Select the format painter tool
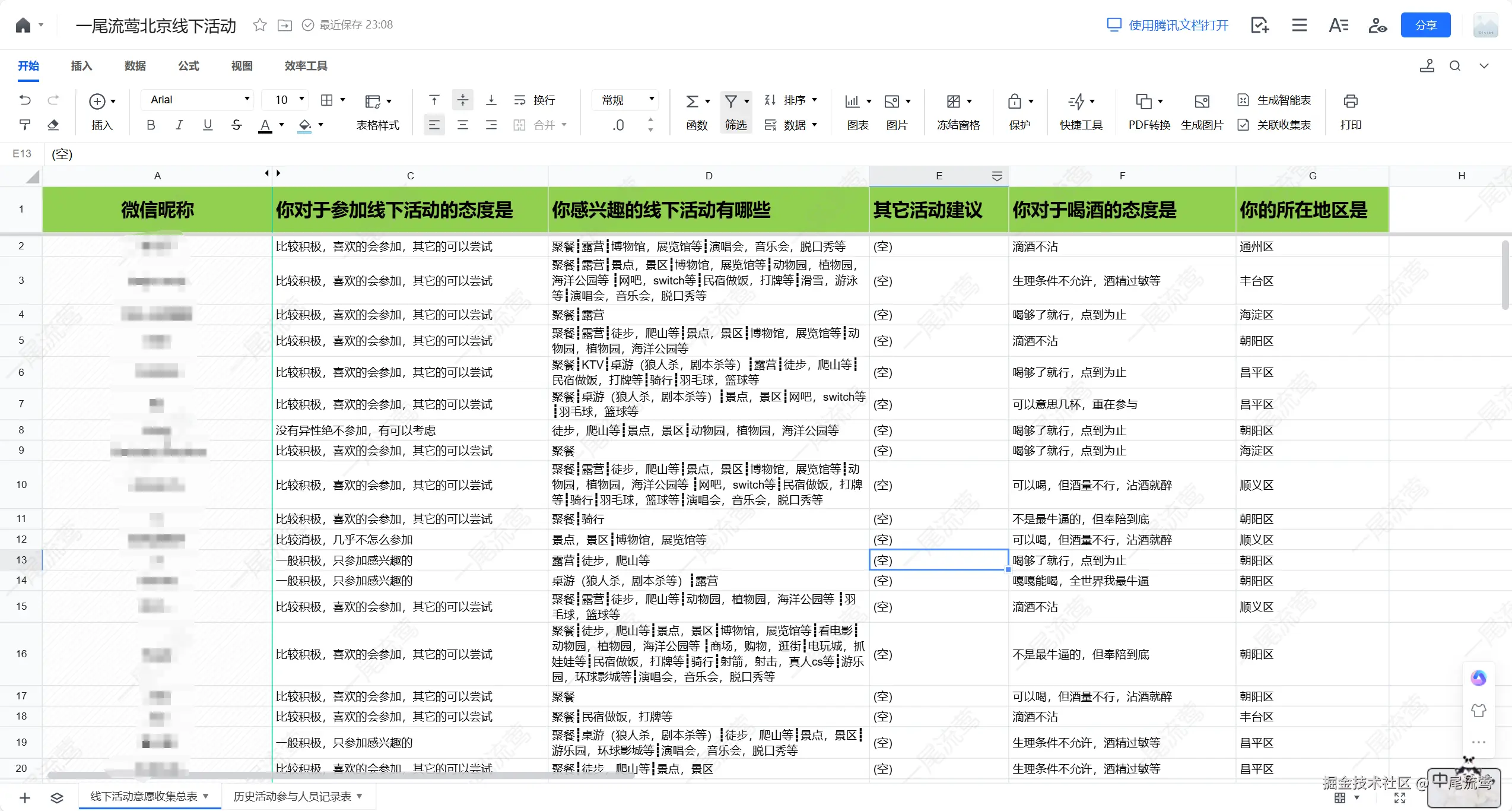 [x=25, y=125]
